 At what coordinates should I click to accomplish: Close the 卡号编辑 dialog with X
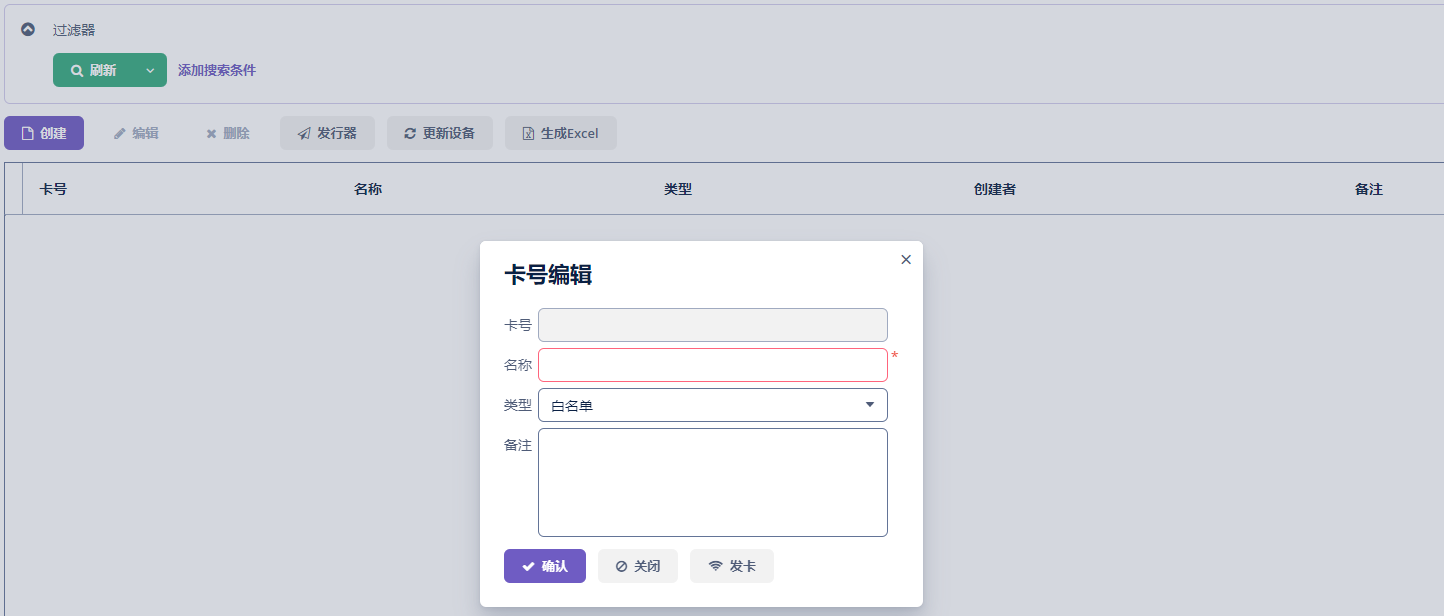pos(906,259)
